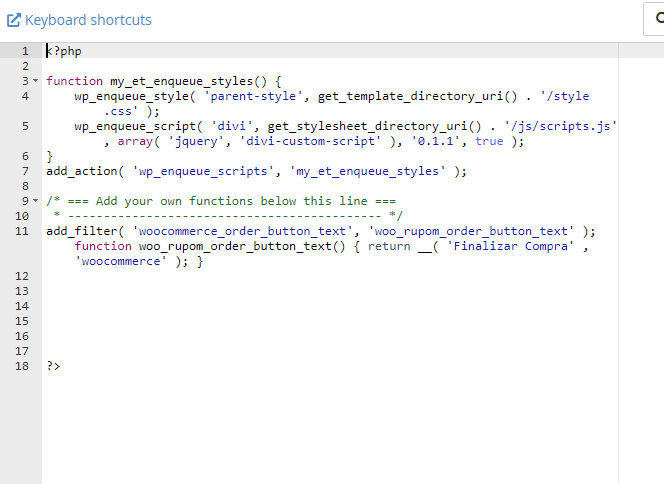The height and width of the screenshot is (484, 664).
Task: Click the wp_enqueue_script call on line 5
Action: tap(135, 126)
